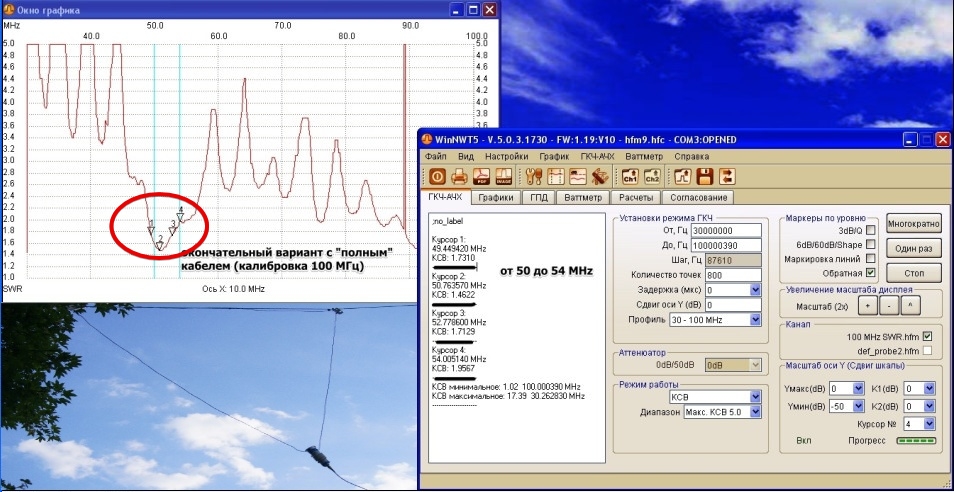Click the floppy disk save icon
The height and width of the screenshot is (492, 954).
click(x=705, y=176)
